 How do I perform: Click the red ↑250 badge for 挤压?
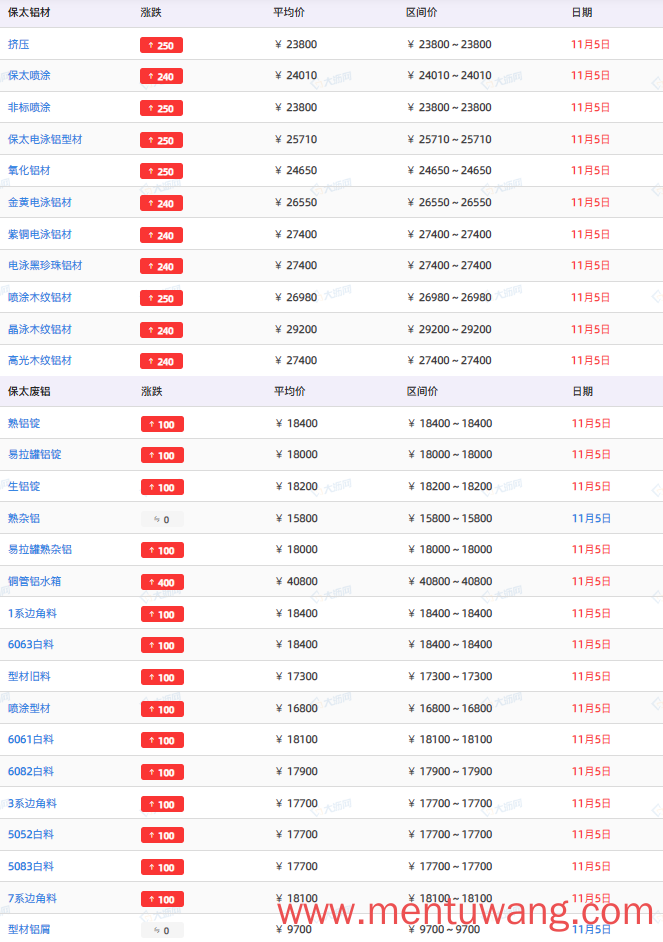tap(162, 45)
